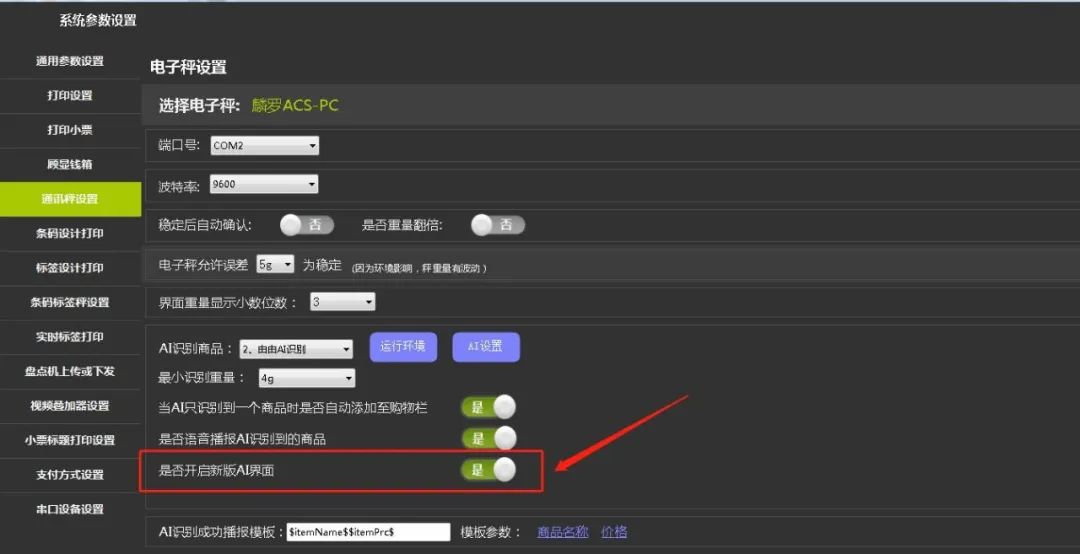Open 通用参数设置 in the sidebar

(x=70, y=61)
